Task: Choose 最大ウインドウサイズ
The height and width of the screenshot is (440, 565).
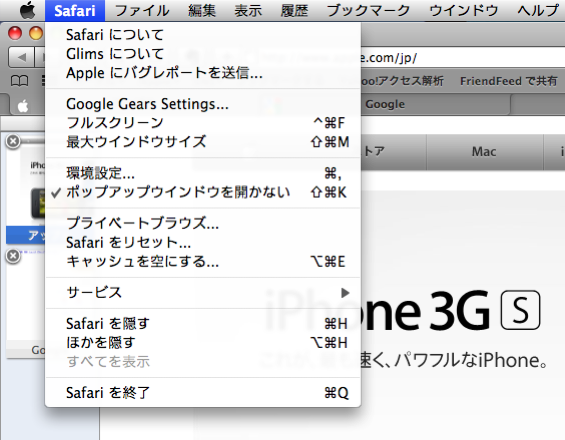Action: tap(203, 142)
